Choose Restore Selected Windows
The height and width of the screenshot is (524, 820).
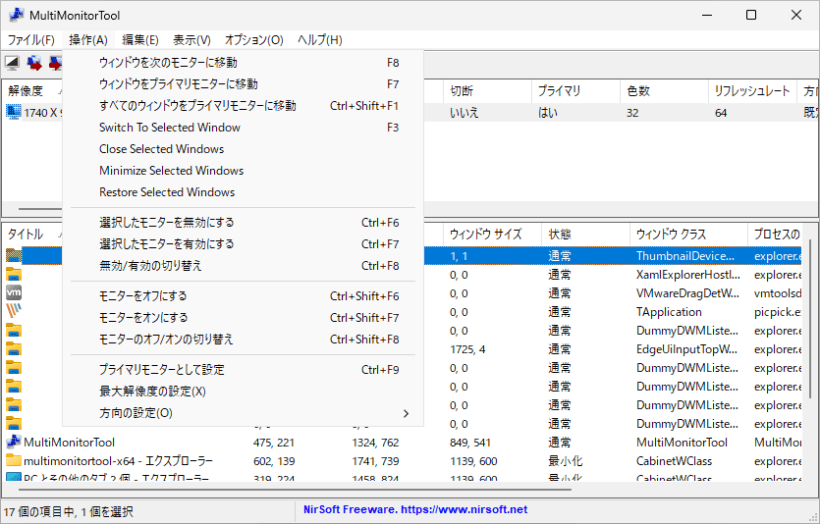(243, 192)
